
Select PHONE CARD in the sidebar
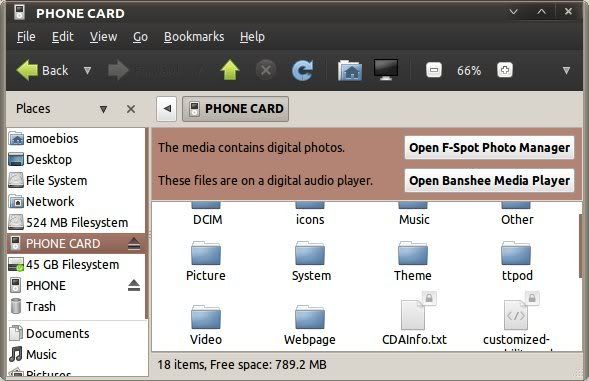[76, 243]
